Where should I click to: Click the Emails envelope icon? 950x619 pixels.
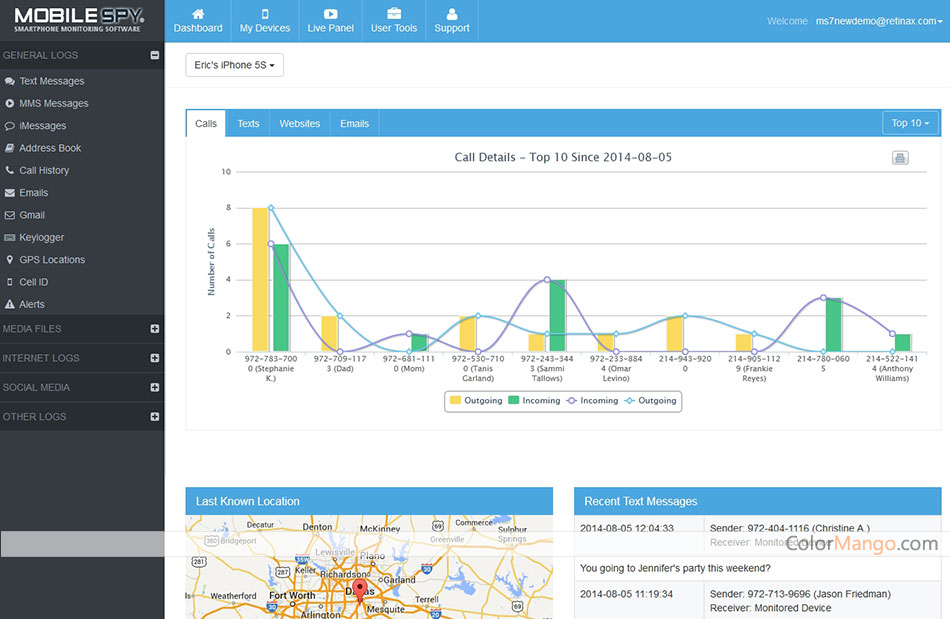10,193
